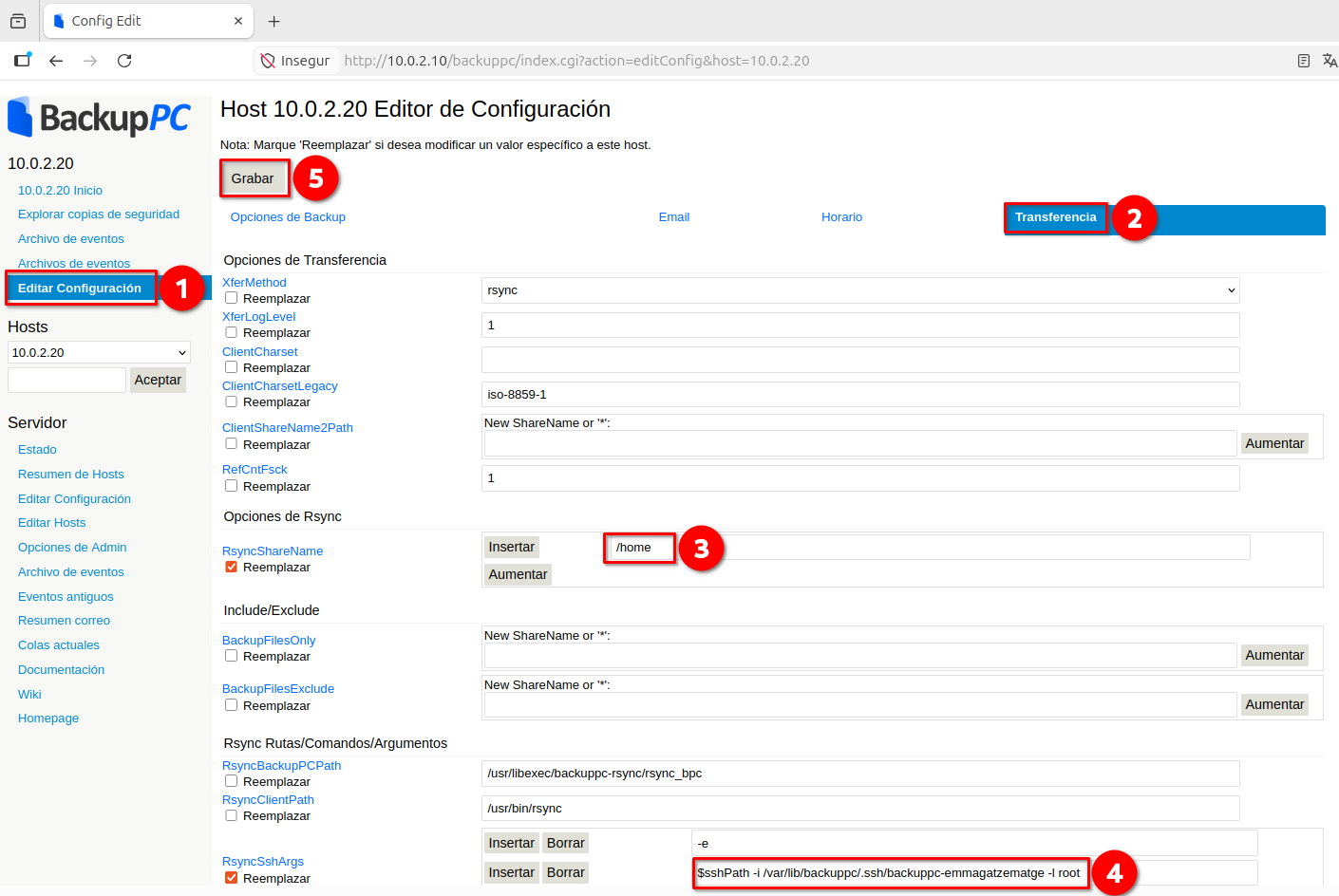
Task: Toggle Reemplazar for ClientShareName2Path
Action: click(231, 444)
